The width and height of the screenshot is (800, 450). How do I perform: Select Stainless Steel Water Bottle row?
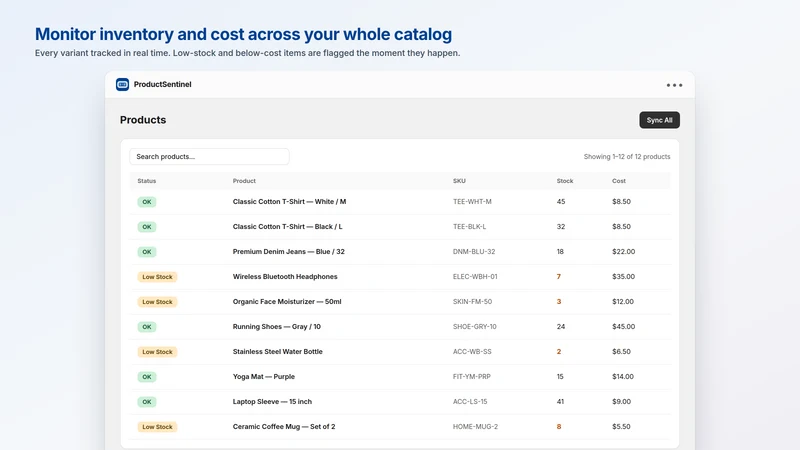click(x=400, y=352)
